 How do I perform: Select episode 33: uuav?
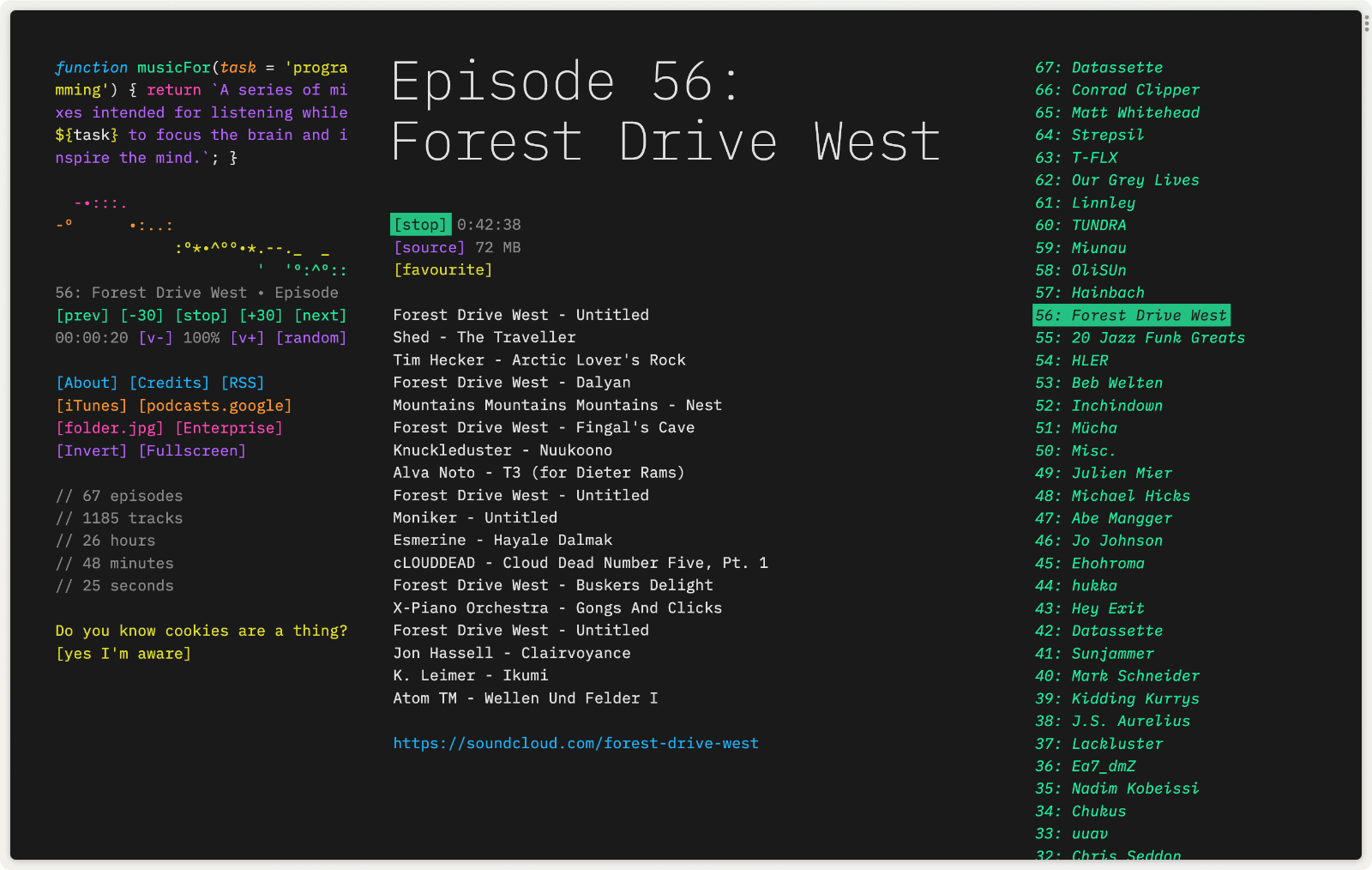[x=1072, y=834]
